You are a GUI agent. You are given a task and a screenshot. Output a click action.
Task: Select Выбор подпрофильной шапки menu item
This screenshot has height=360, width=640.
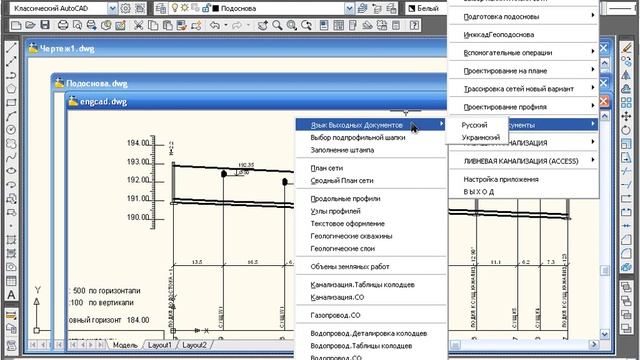point(371,138)
